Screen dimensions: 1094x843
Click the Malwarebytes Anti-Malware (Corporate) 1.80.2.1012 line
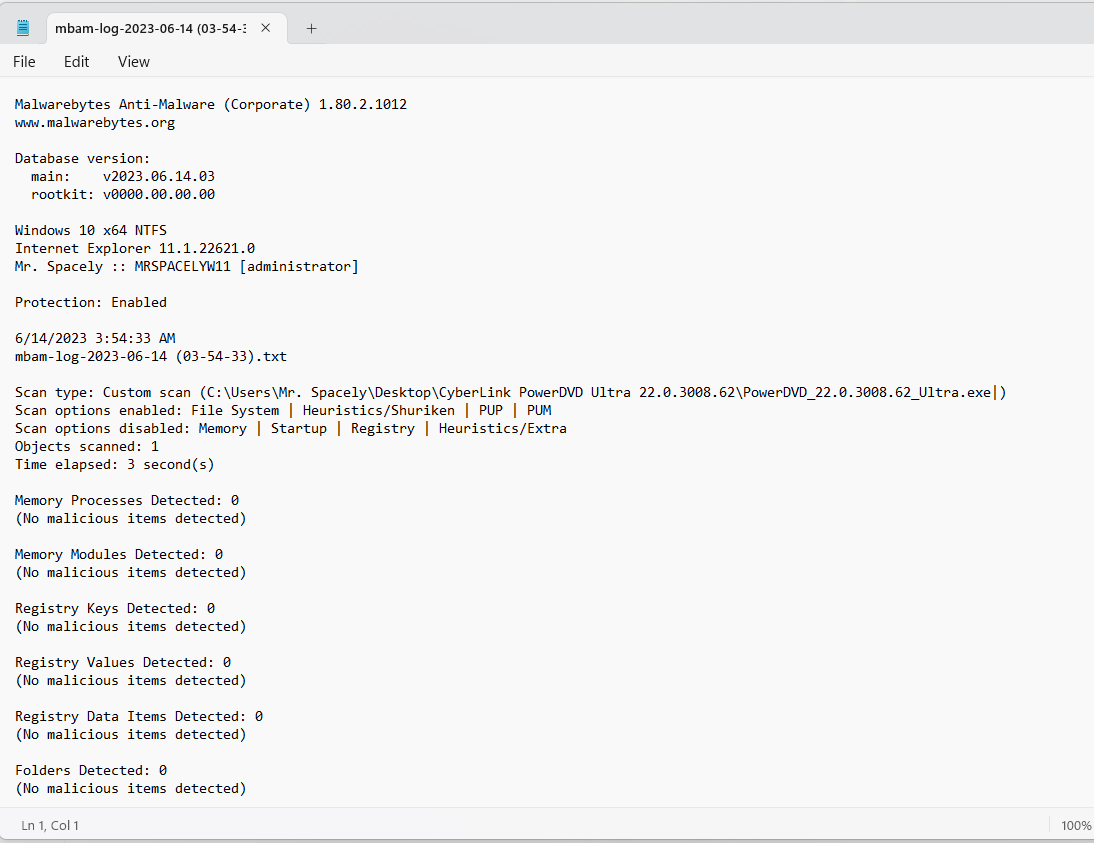click(x=211, y=105)
